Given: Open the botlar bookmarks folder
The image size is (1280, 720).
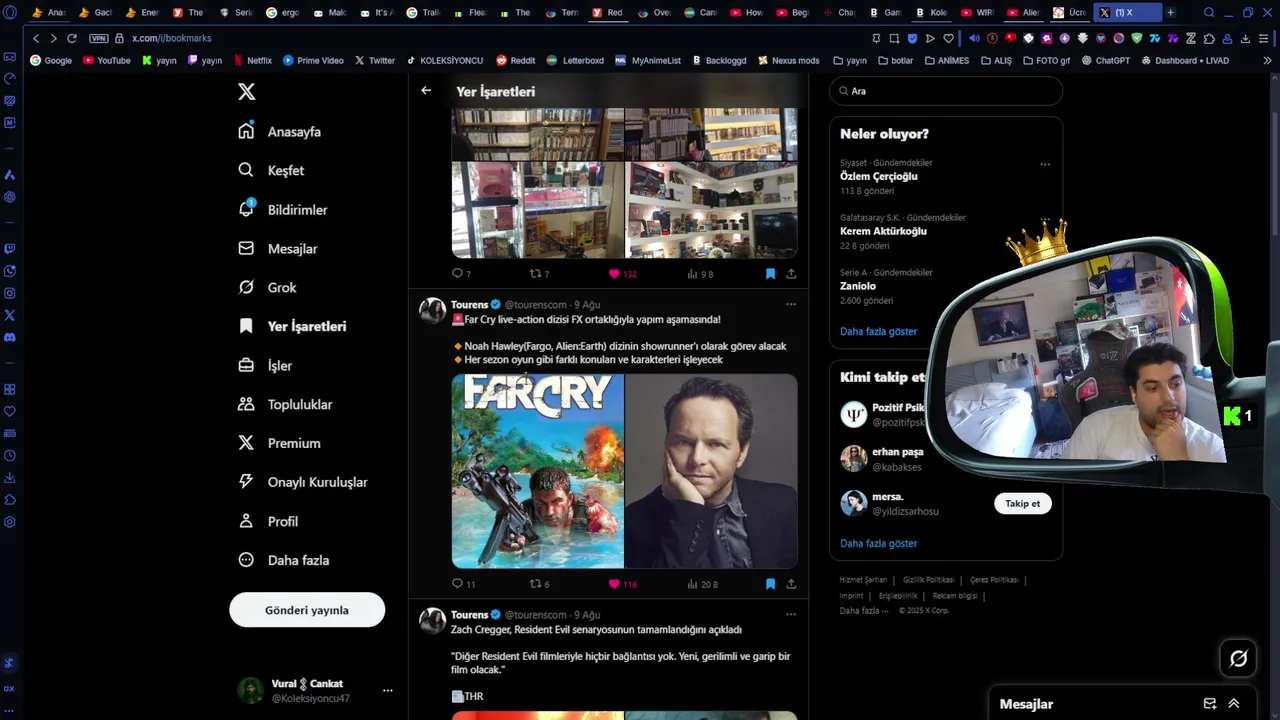Looking at the screenshot, I should coord(895,60).
